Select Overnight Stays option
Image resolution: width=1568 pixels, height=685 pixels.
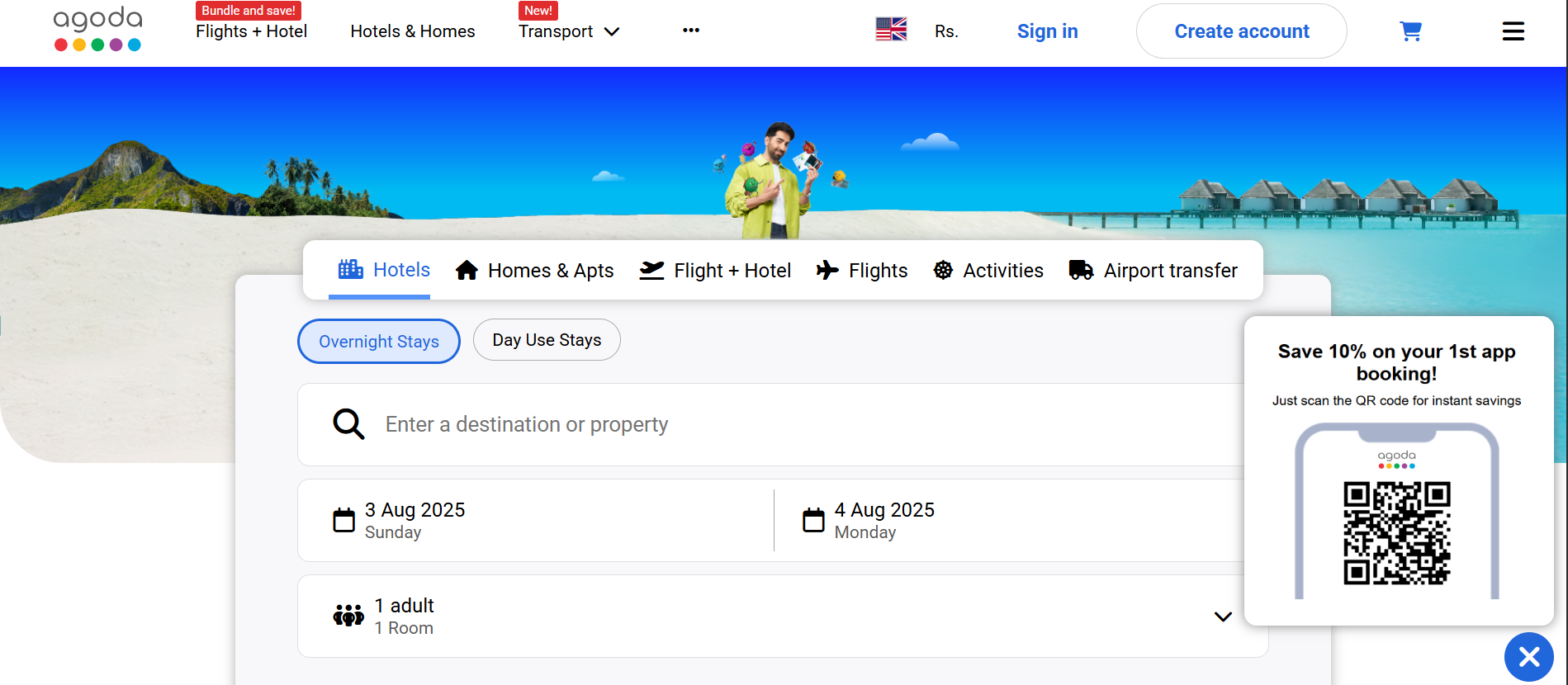379,342
